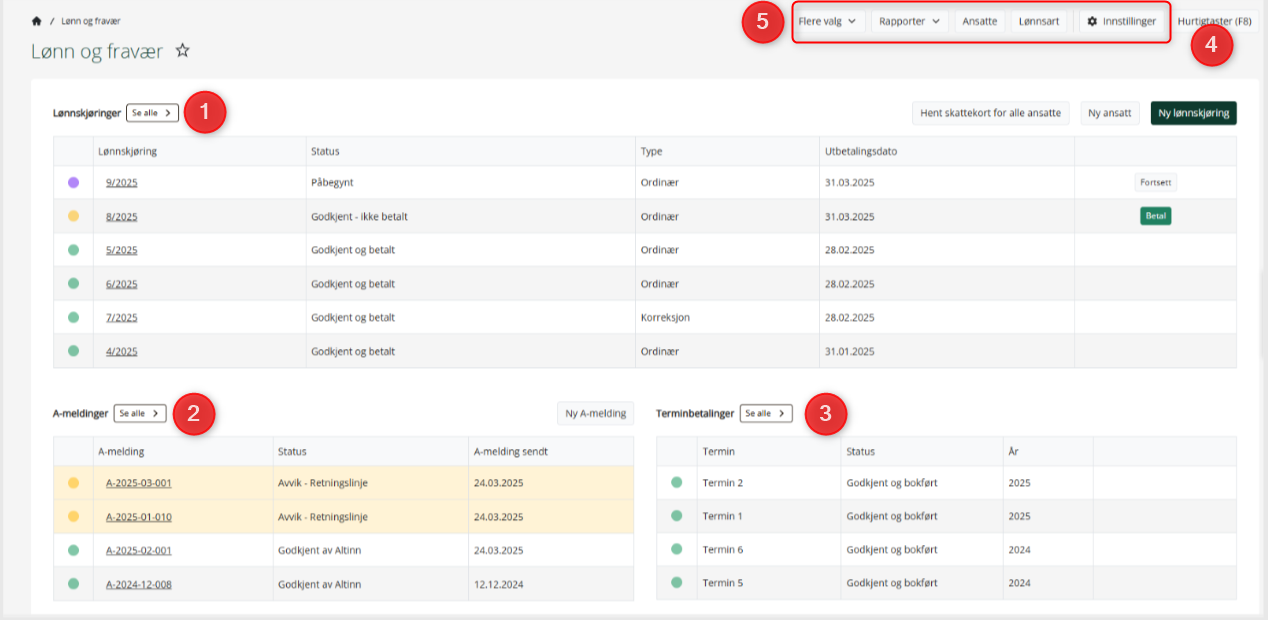The image size is (1268, 620).
Task: Click green status dot for A-2025-02-001
Action: tap(73, 550)
